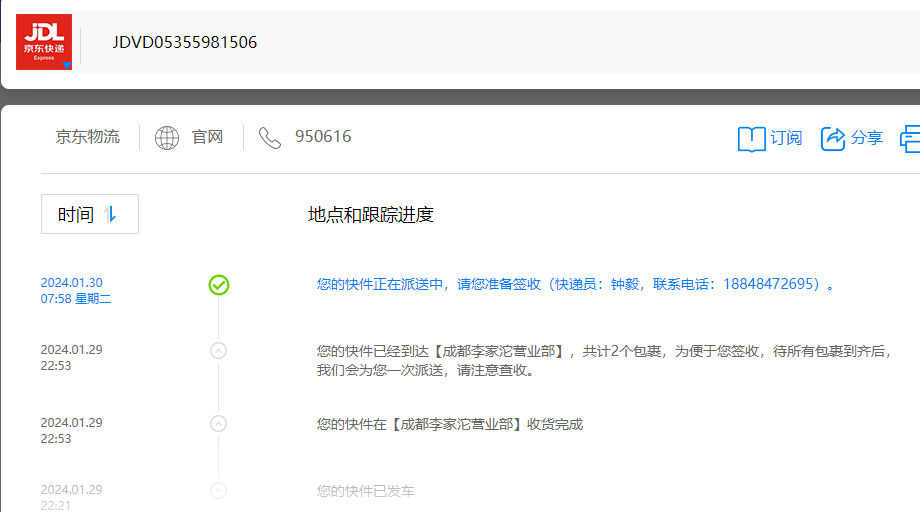Click the timeline marker for 已发车 entry

click(218, 490)
